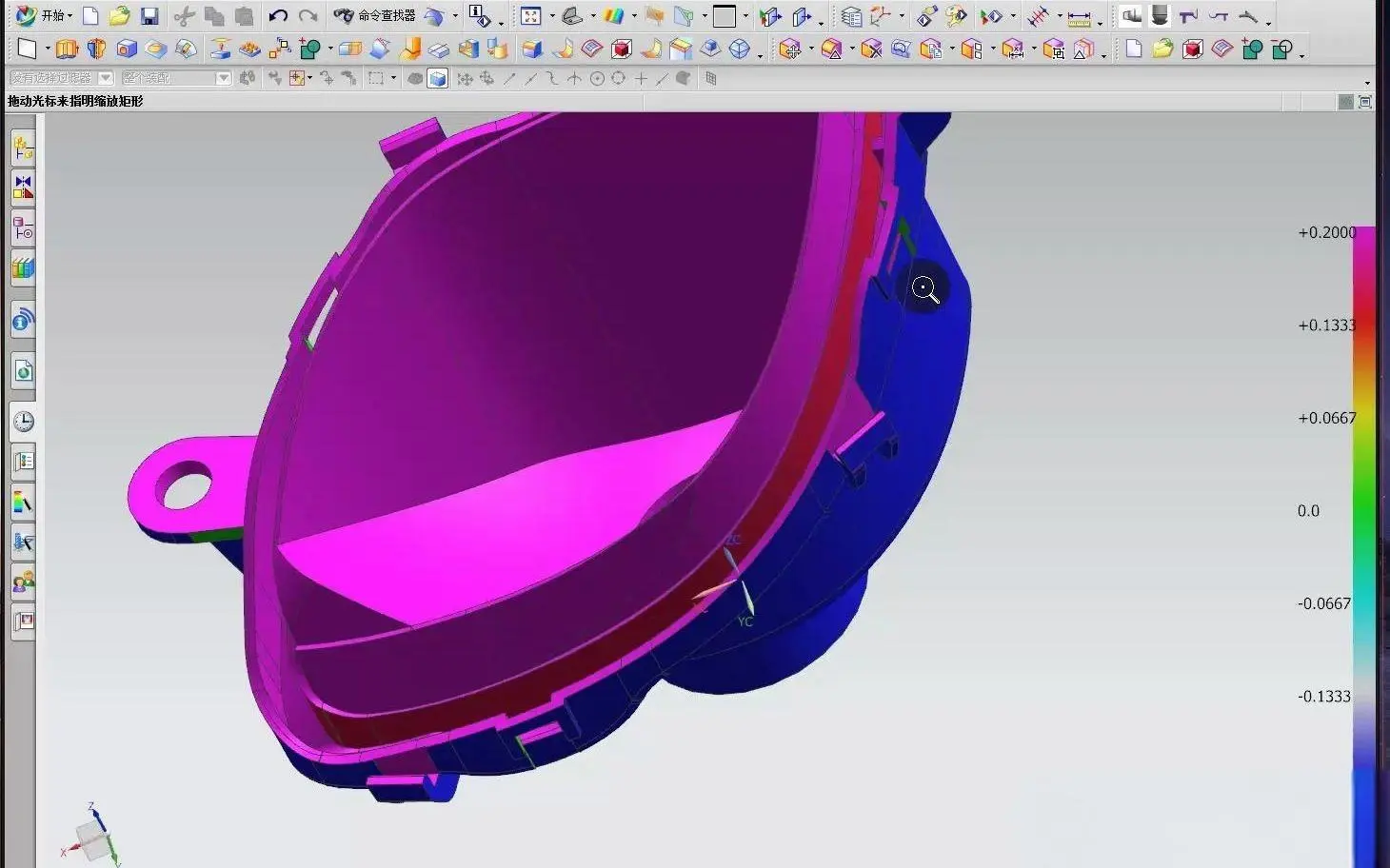Open the Part Navigator panel
The image size is (1390, 868).
point(23,228)
